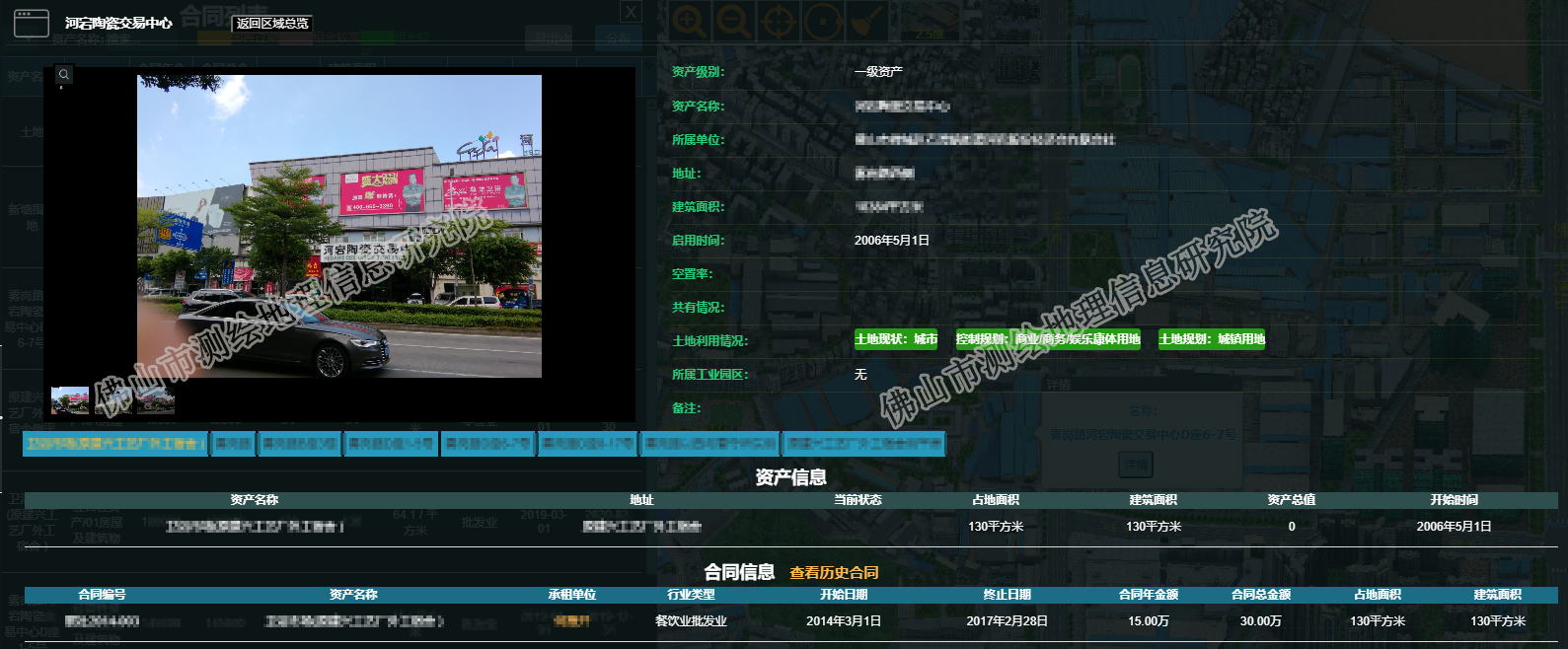Viewport: 1568px width, 649px height.
Task: Select the third photo thumbnail
Action: pos(156,400)
